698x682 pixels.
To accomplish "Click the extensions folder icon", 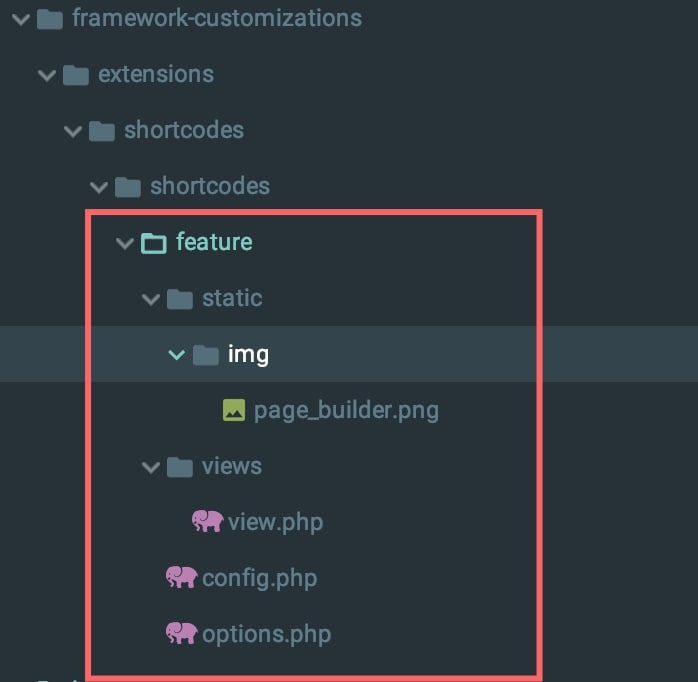I will click(x=76, y=75).
